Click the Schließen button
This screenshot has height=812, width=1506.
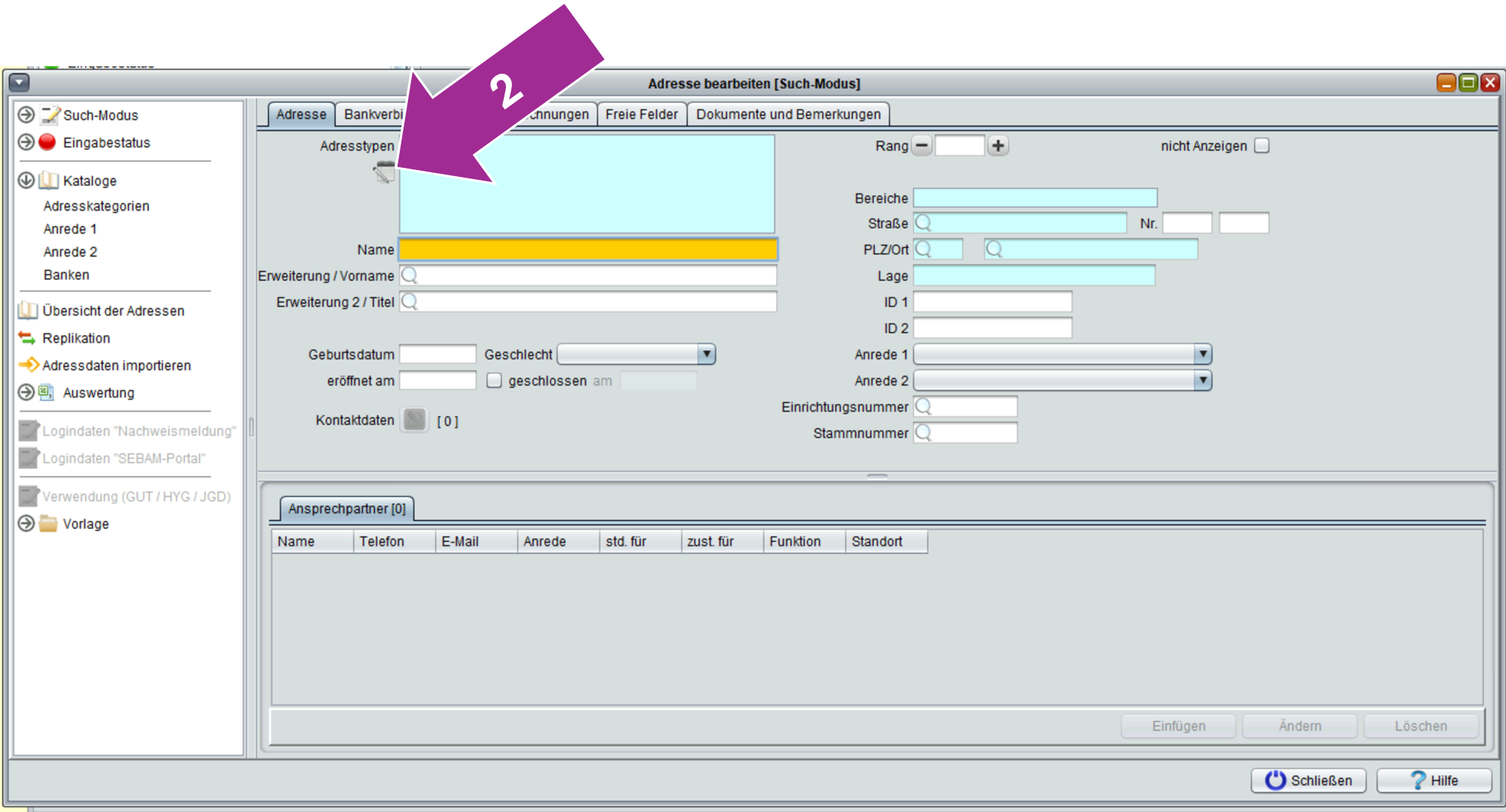pos(1308,780)
